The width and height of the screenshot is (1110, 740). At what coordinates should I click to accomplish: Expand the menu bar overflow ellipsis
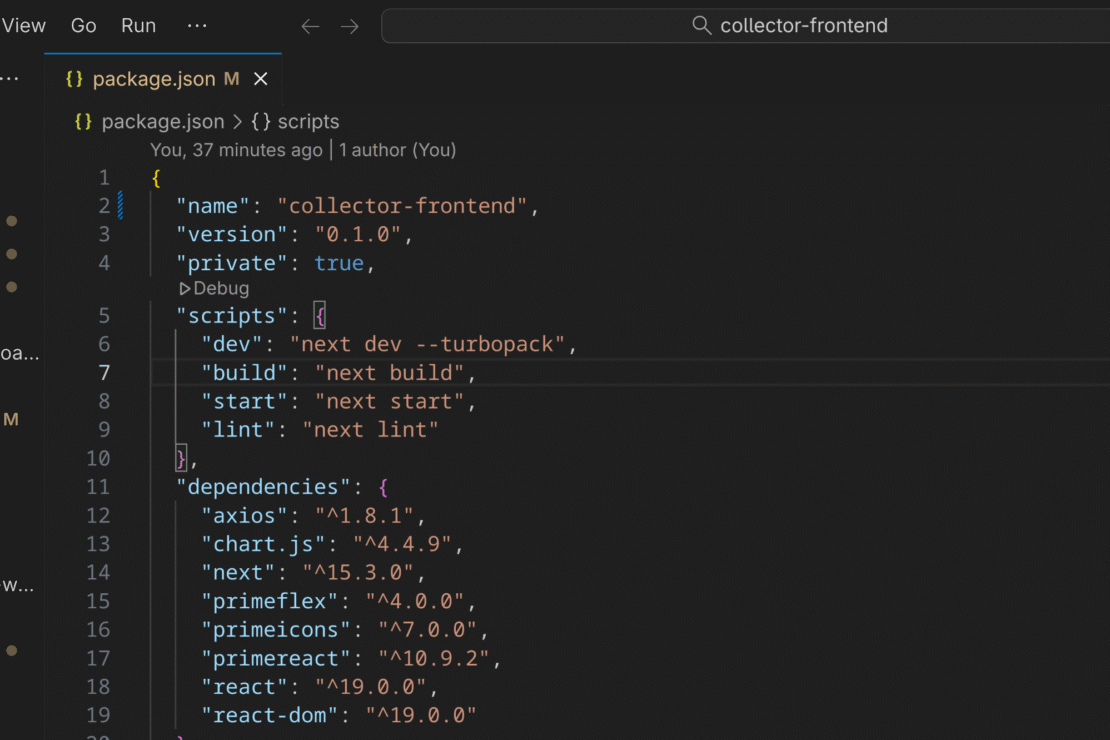tap(197, 26)
